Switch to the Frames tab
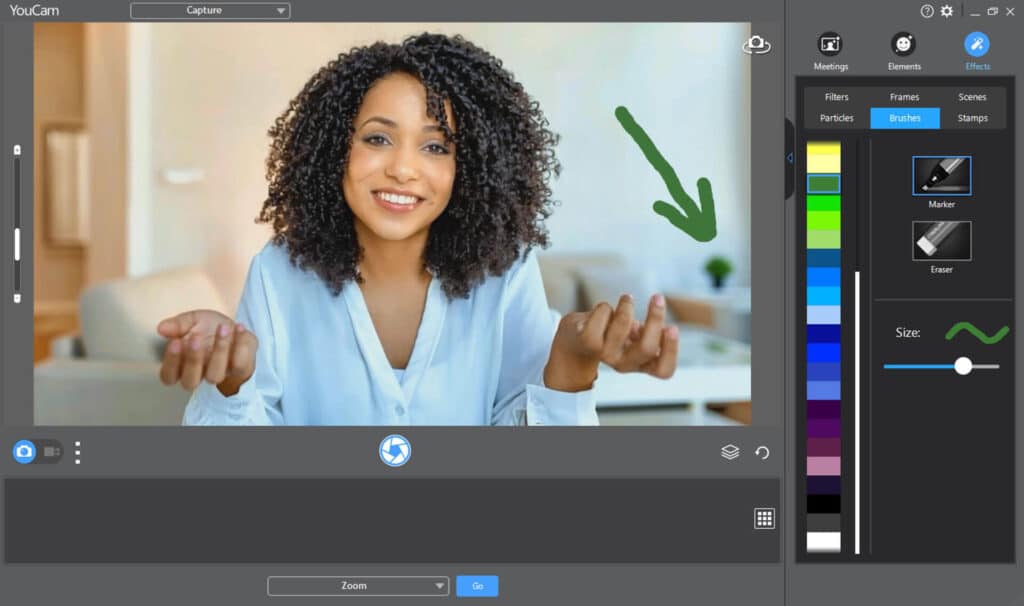The height and width of the screenshot is (606, 1024). (x=904, y=97)
